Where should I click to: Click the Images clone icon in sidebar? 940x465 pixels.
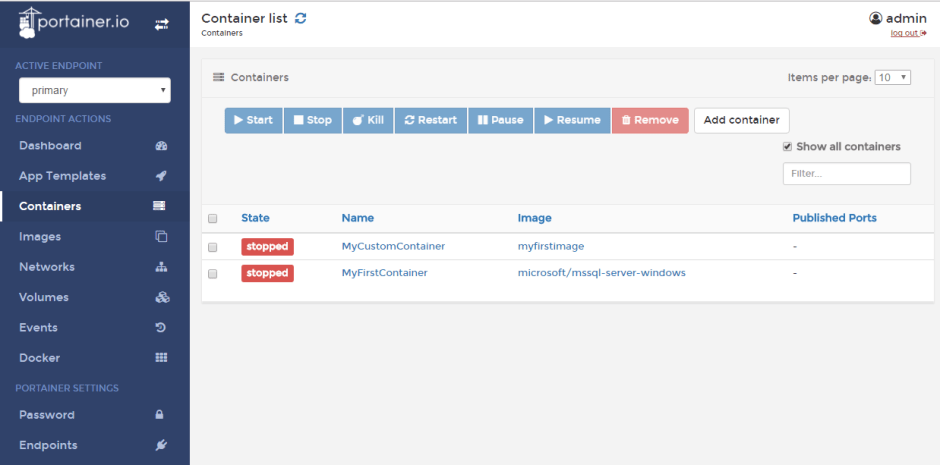[161, 237]
